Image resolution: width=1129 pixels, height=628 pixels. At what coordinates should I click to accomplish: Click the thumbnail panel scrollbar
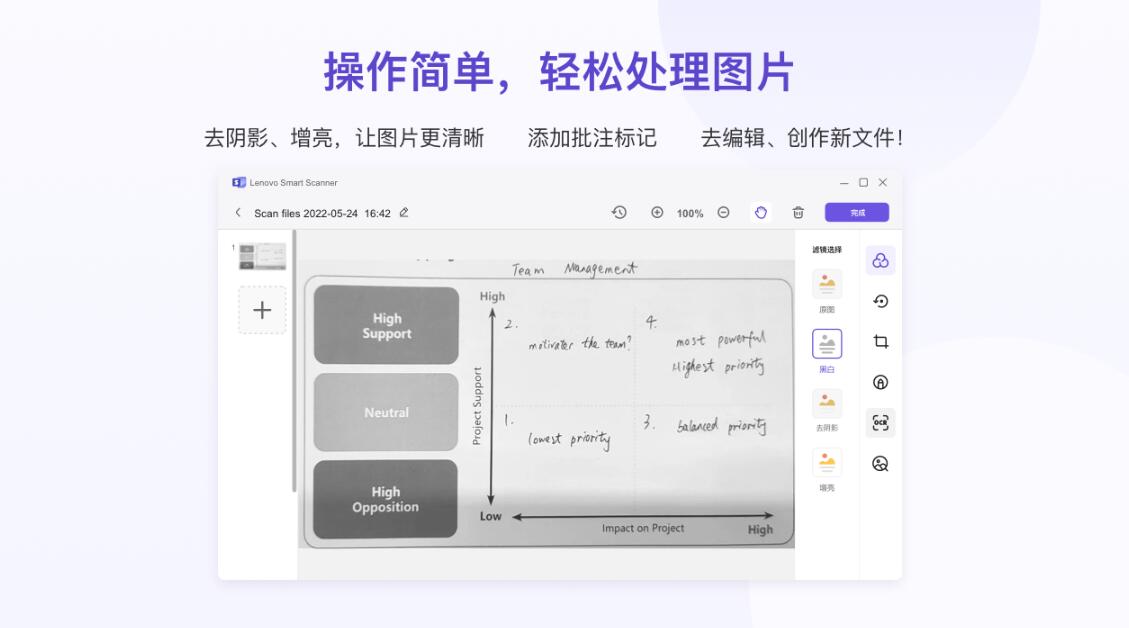coord(294,360)
